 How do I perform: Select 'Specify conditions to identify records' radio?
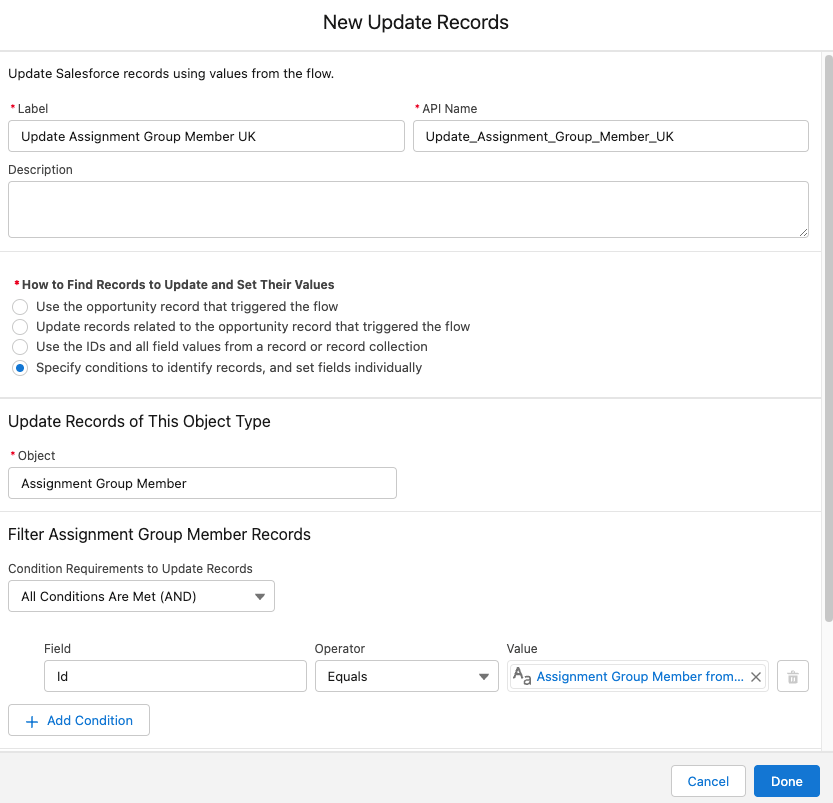point(20,368)
